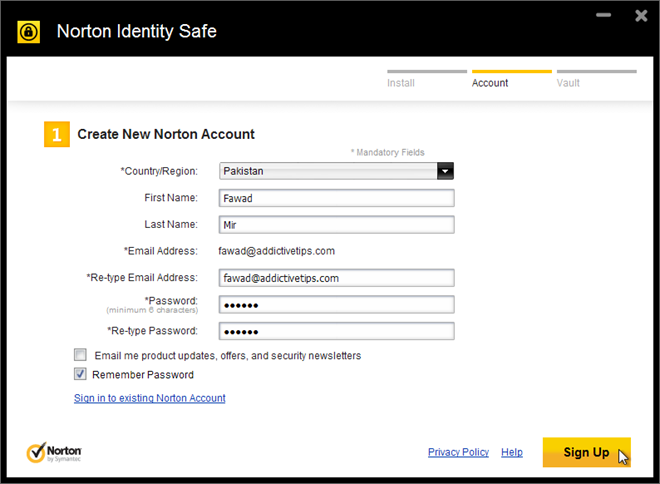Open the Help link
This screenshot has width=660, height=484.
point(512,452)
